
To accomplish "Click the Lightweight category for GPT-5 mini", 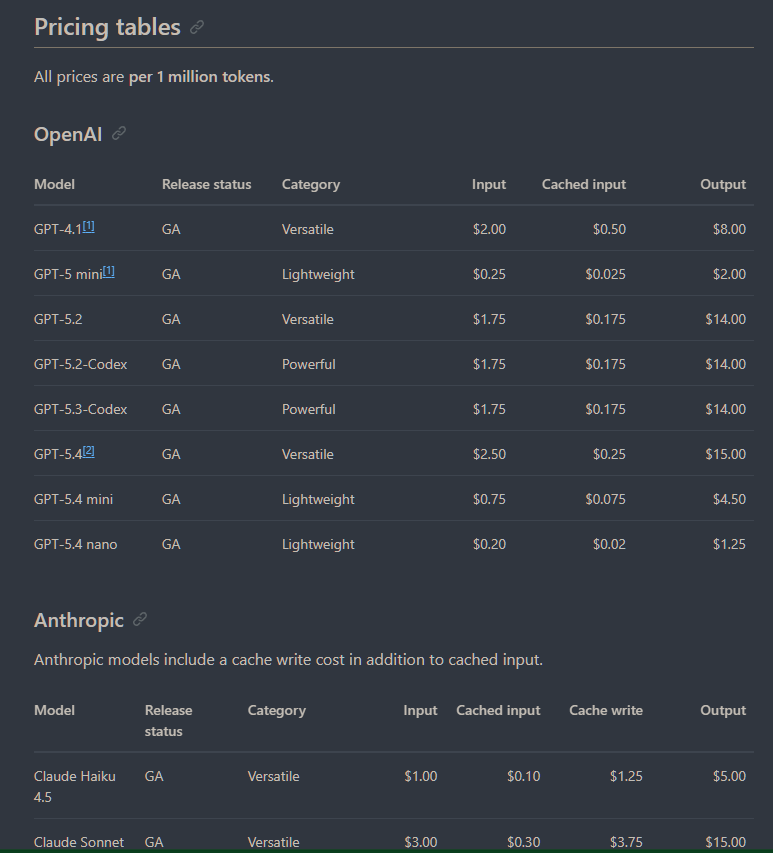I will tap(318, 275).
